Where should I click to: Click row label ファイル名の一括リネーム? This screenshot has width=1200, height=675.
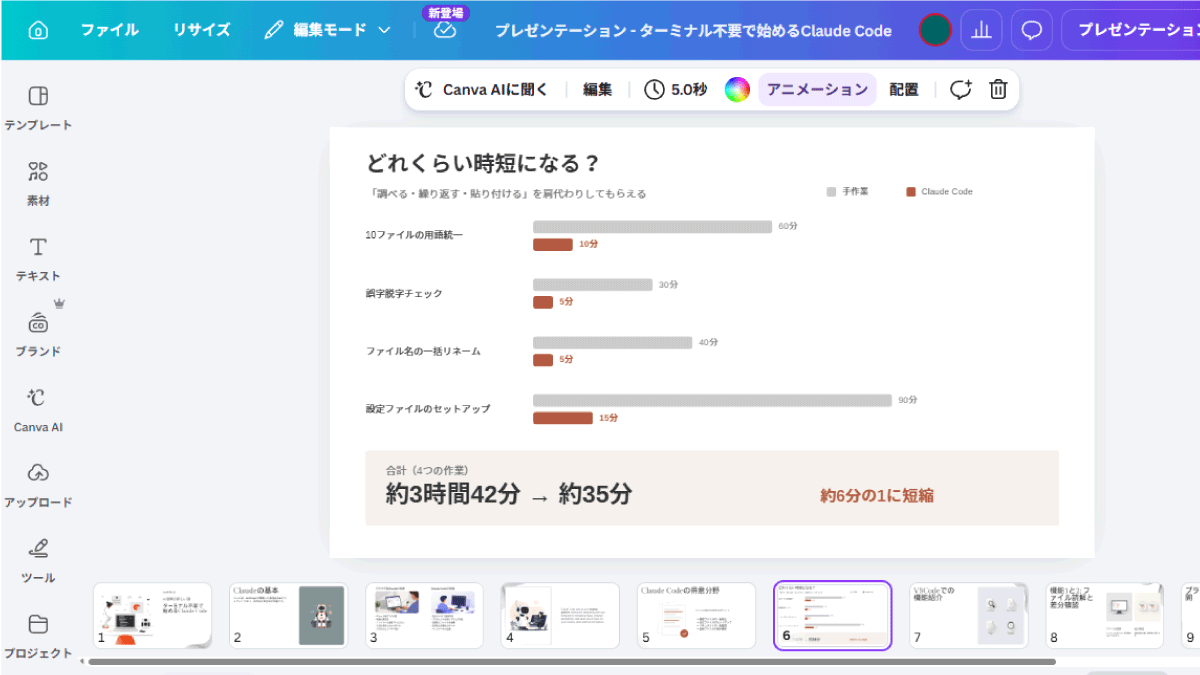(x=423, y=351)
